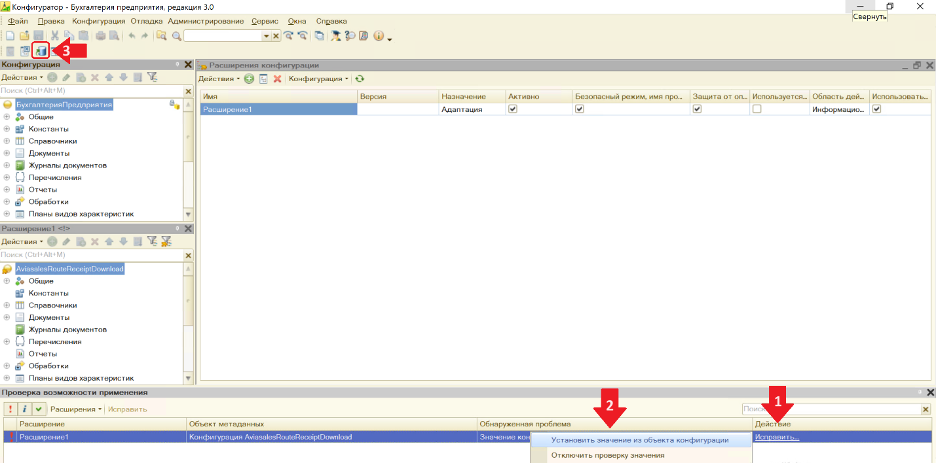Click search field in Расширение1 panel

[91, 255]
